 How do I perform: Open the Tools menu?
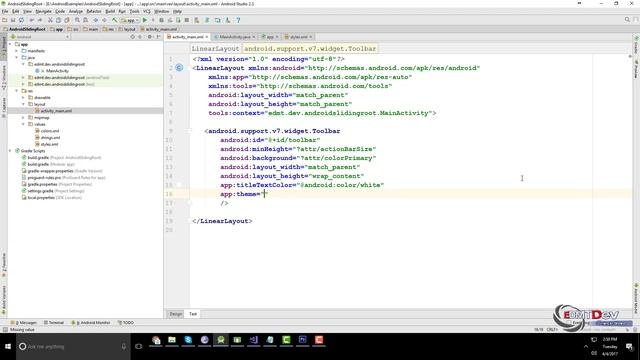click(x=134, y=11)
